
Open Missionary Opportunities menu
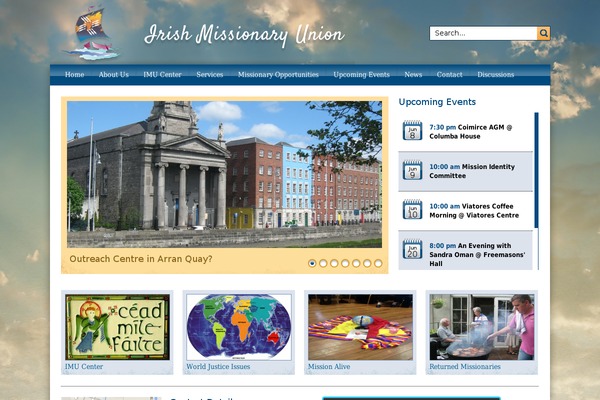click(278, 75)
